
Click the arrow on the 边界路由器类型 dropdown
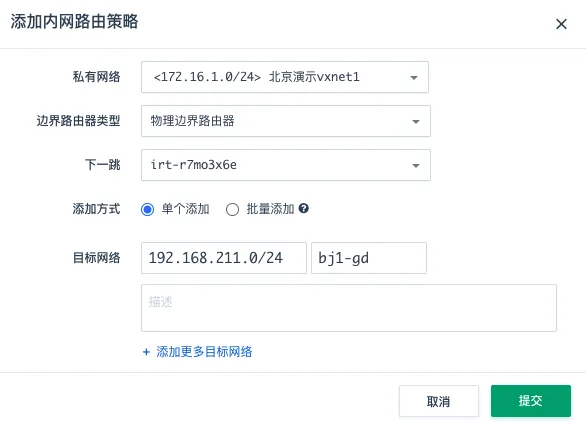pyautogui.click(x=416, y=121)
